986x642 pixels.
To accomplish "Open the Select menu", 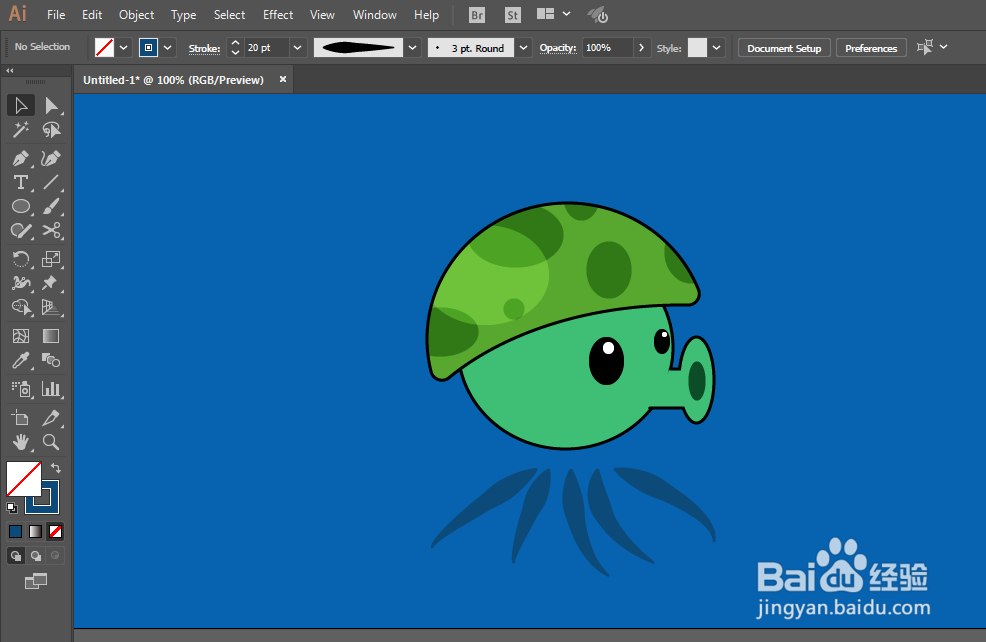I will pos(230,14).
